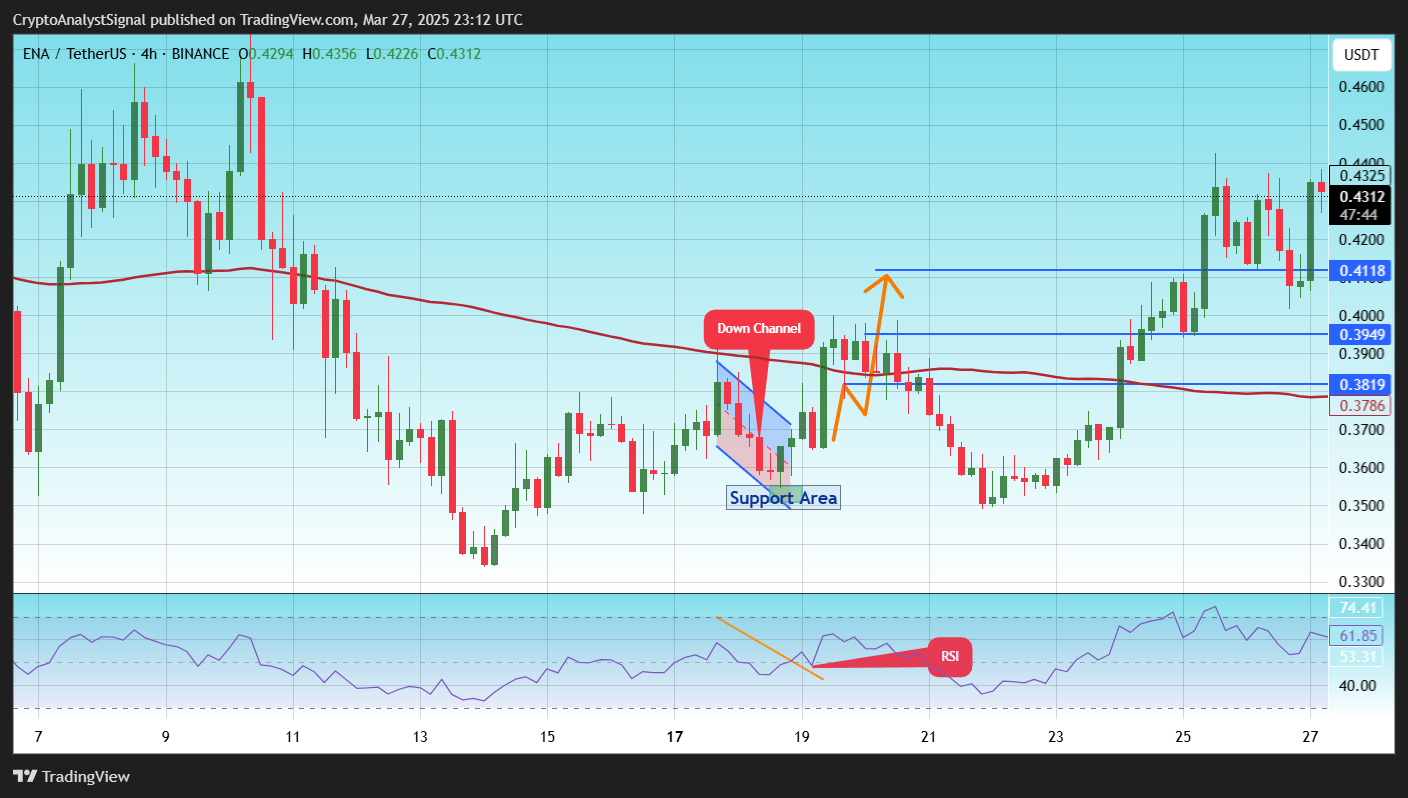Click the 25 date on time axis

point(1182,737)
